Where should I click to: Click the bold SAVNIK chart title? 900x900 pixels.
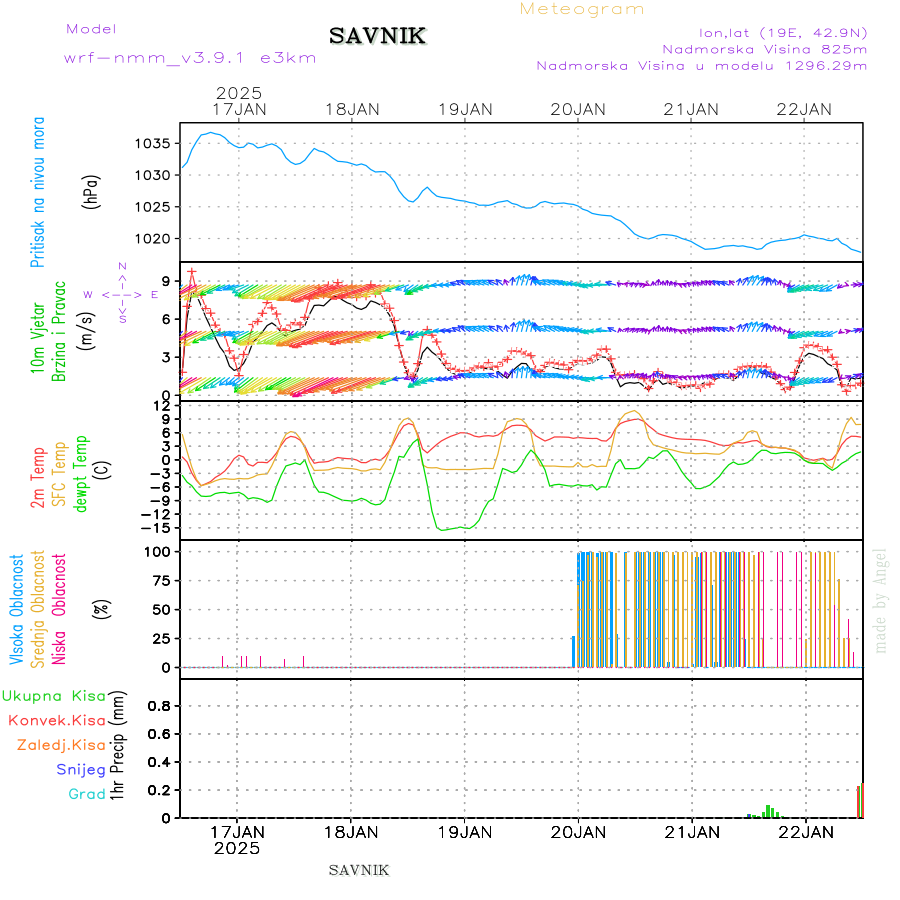(378, 36)
